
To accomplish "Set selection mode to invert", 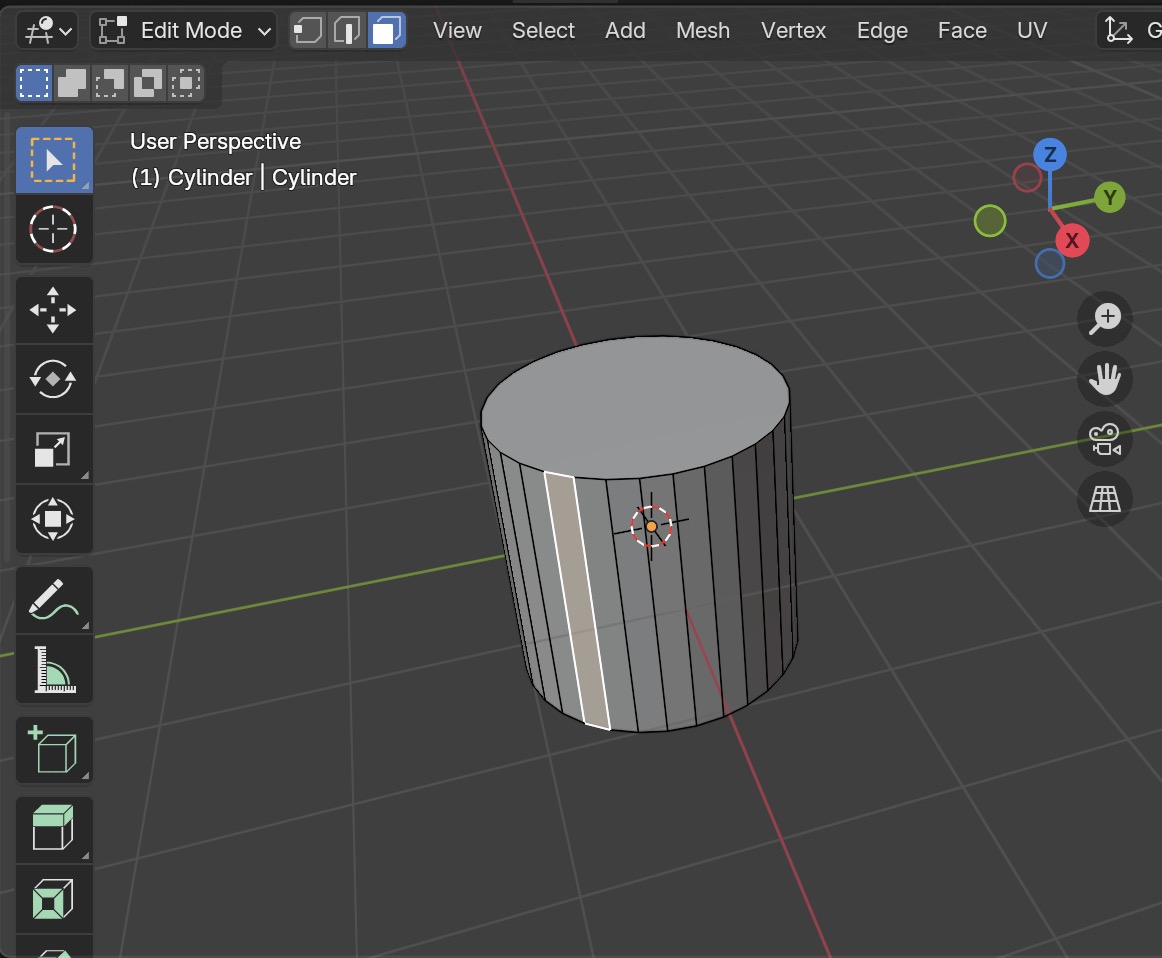I will tap(147, 82).
